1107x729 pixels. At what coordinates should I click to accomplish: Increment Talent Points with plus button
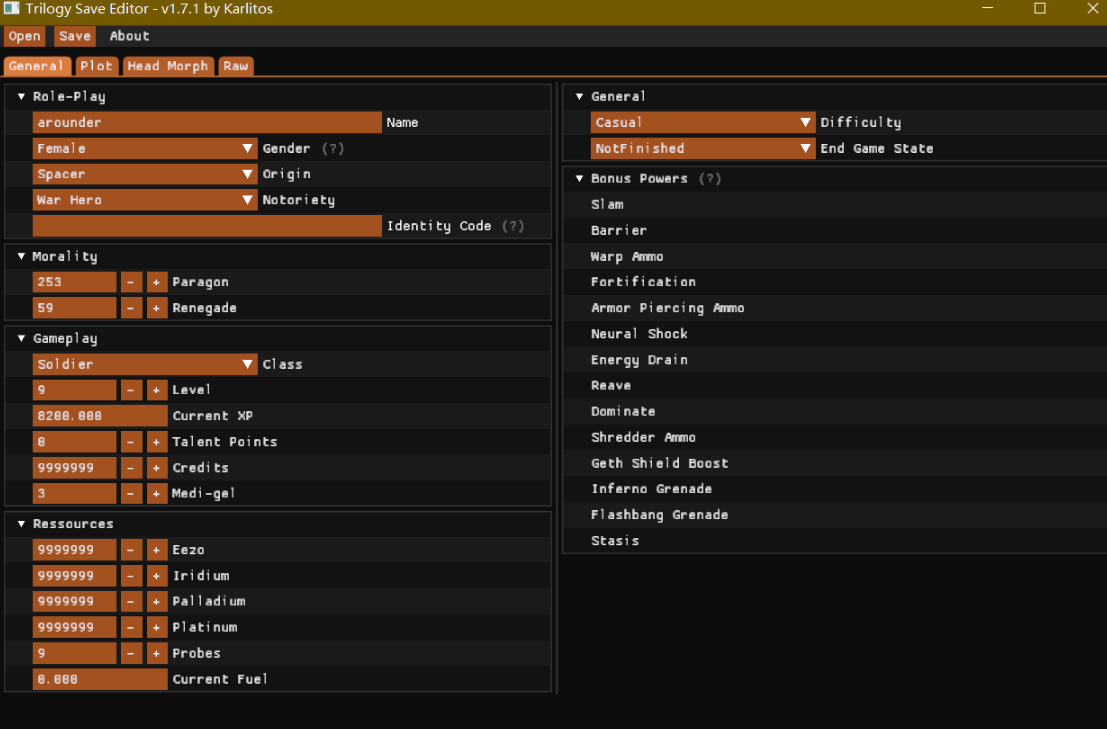tap(156, 442)
